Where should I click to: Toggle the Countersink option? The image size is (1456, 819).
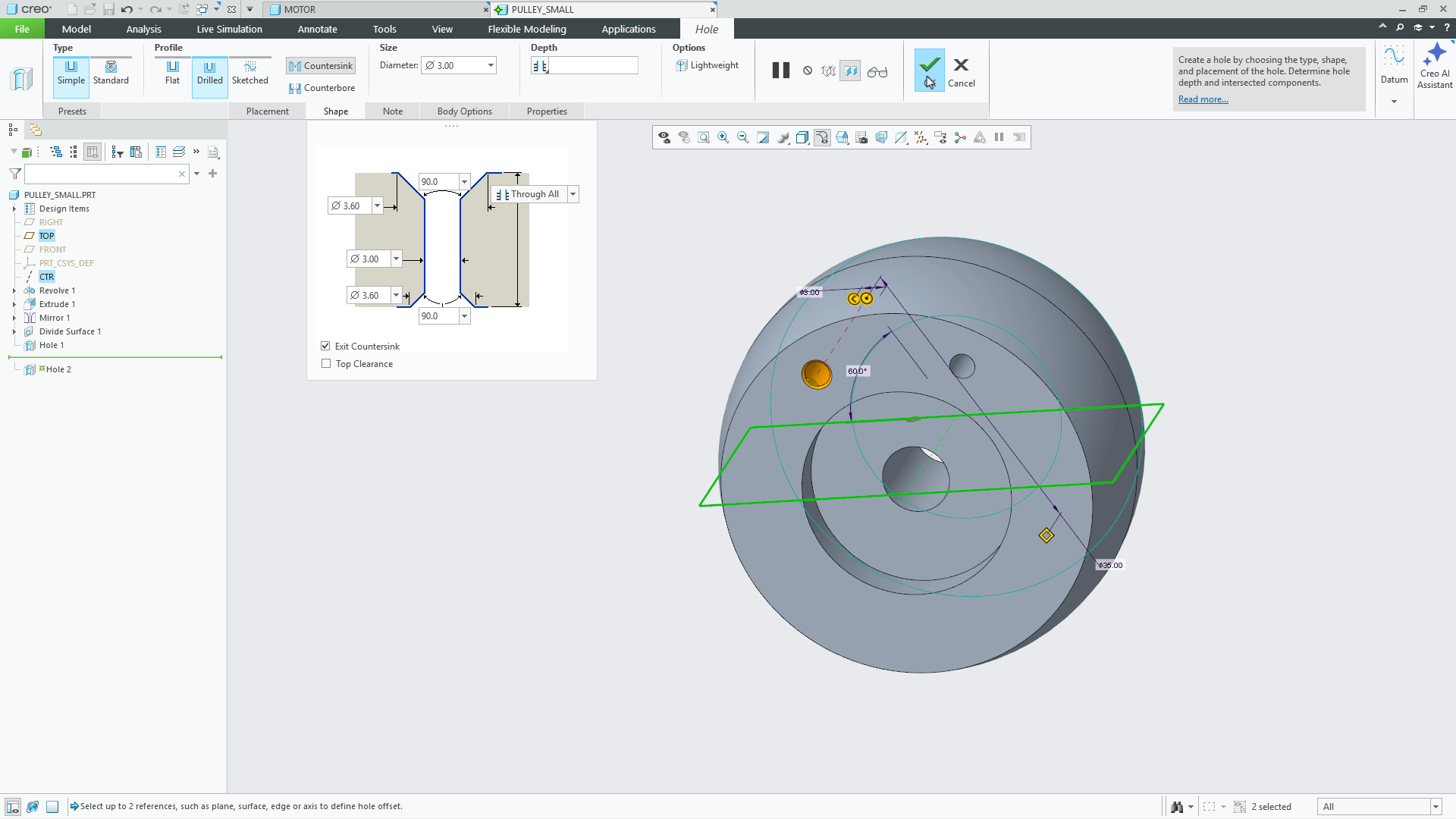click(321, 66)
